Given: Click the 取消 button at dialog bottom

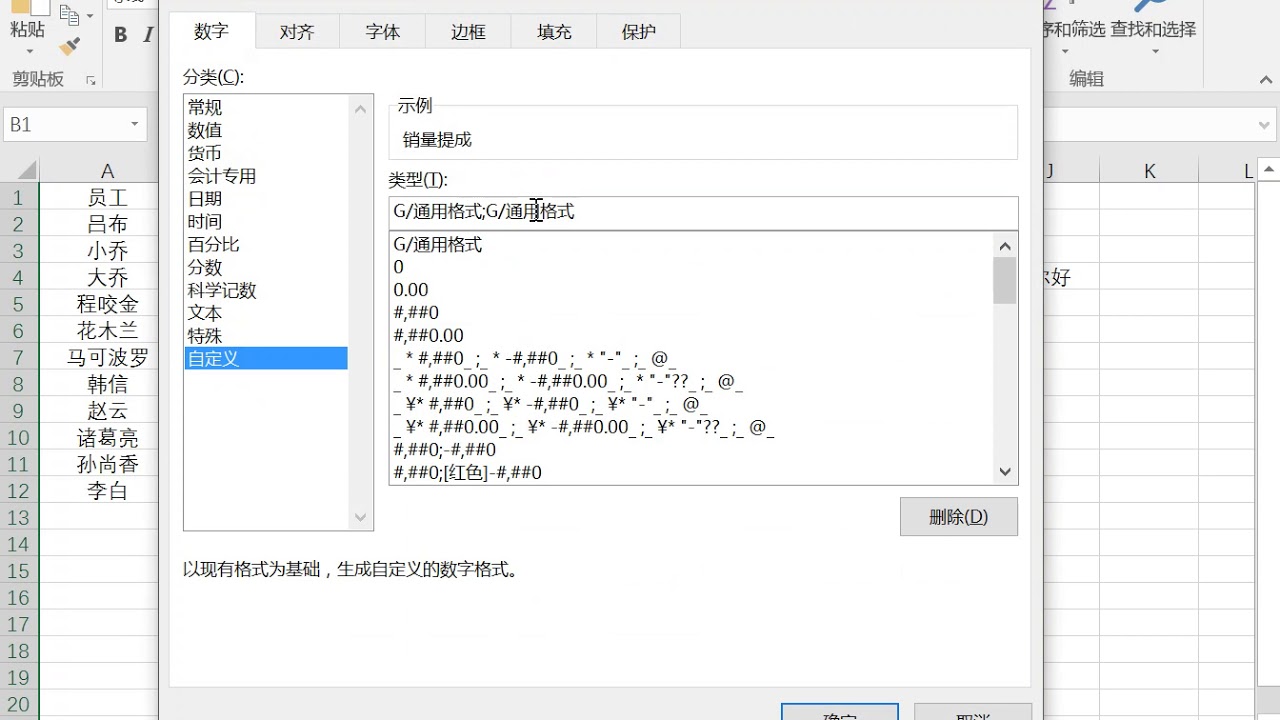Looking at the screenshot, I should (x=972, y=712).
